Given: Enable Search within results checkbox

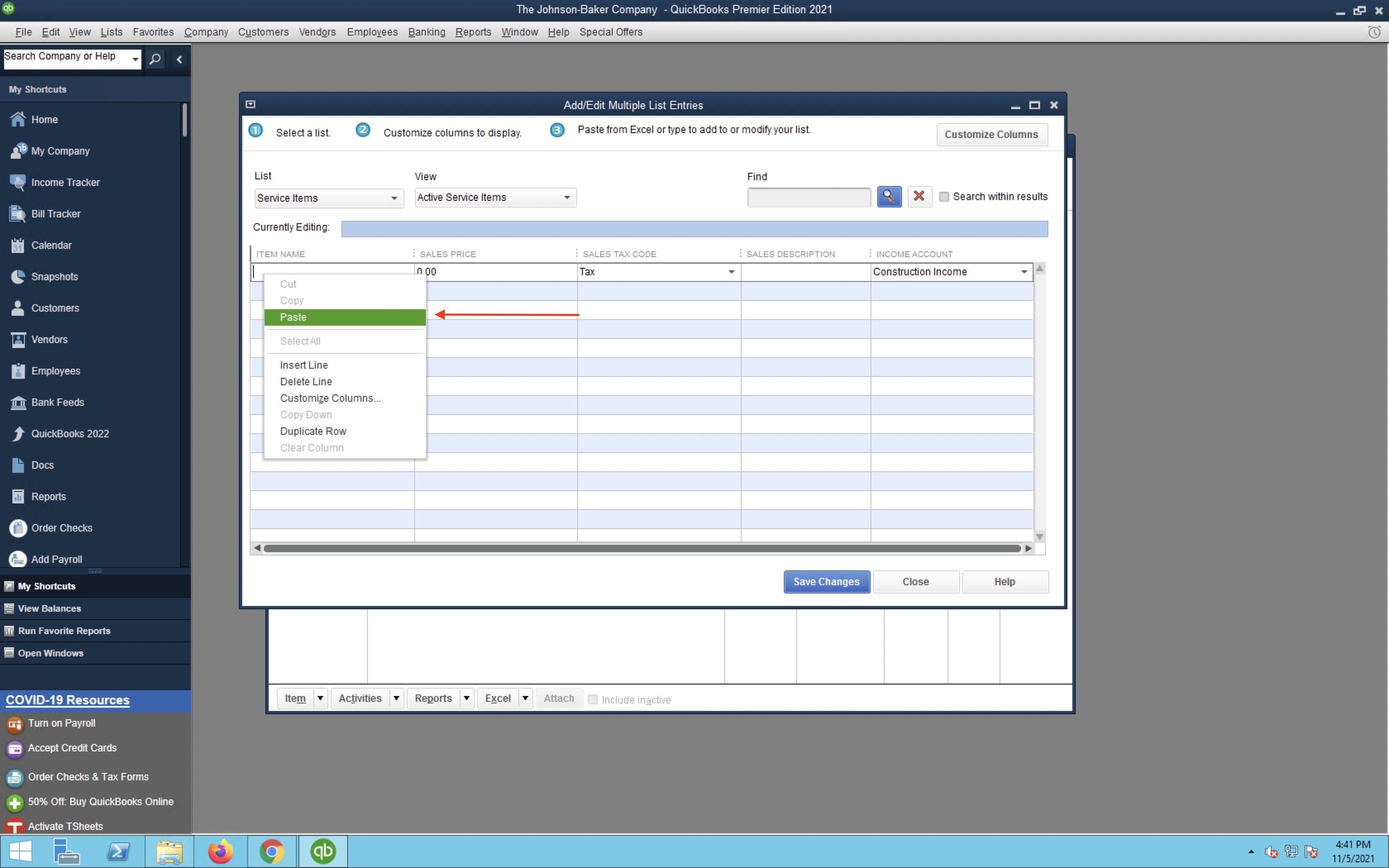Looking at the screenshot, I should pos(944,197).
